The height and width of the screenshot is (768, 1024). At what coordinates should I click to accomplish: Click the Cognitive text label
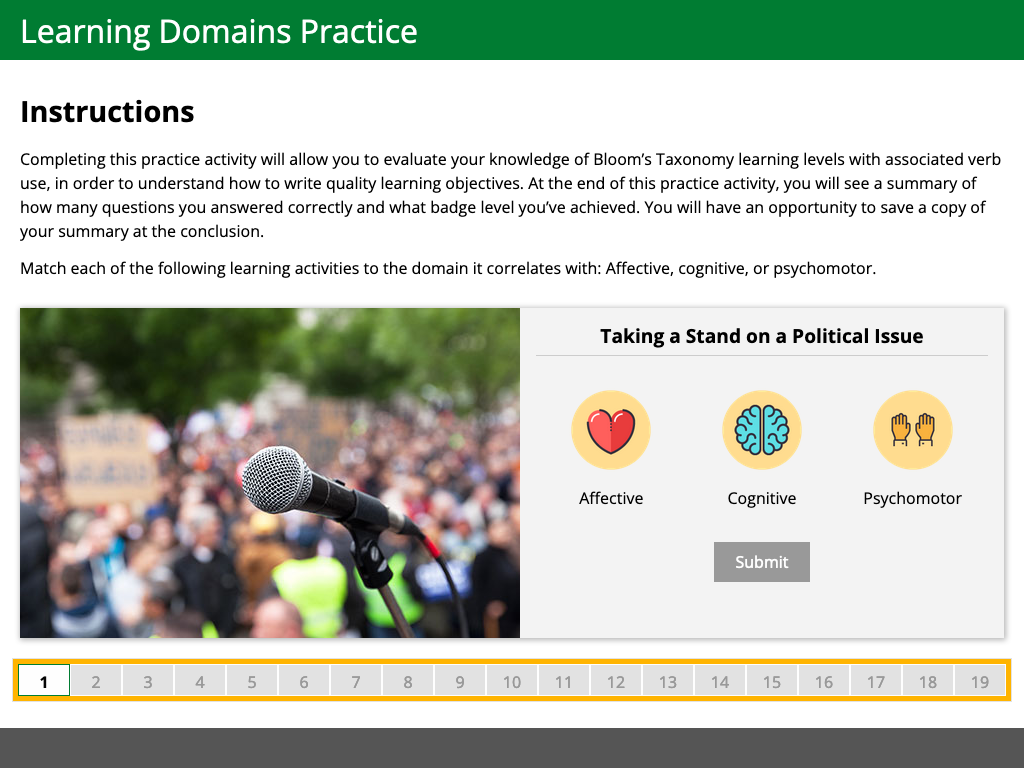[762, 498]
